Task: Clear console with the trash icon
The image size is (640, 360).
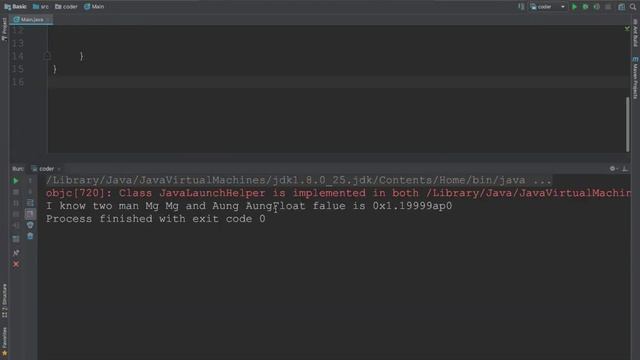Action: 30,236
